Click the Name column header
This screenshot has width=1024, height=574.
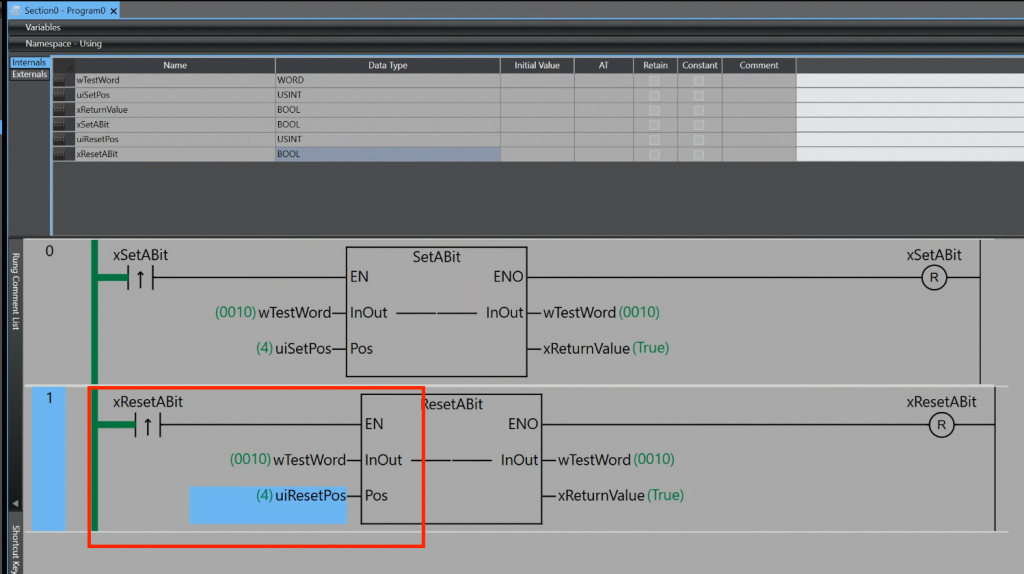(x=175, y=65)
